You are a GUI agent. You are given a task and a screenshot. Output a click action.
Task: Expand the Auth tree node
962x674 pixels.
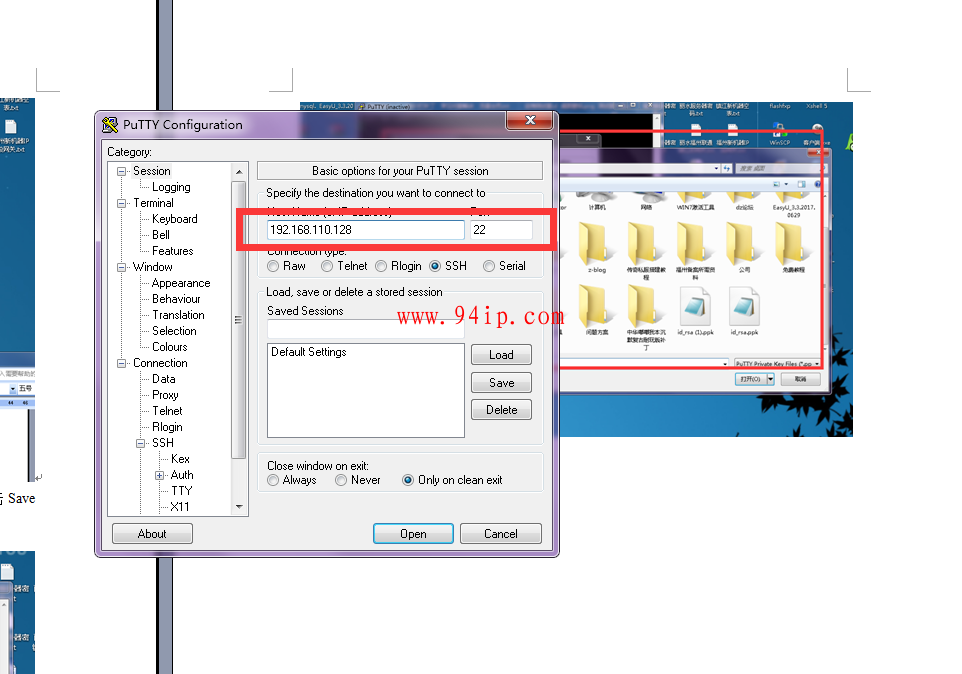[160, 475]
